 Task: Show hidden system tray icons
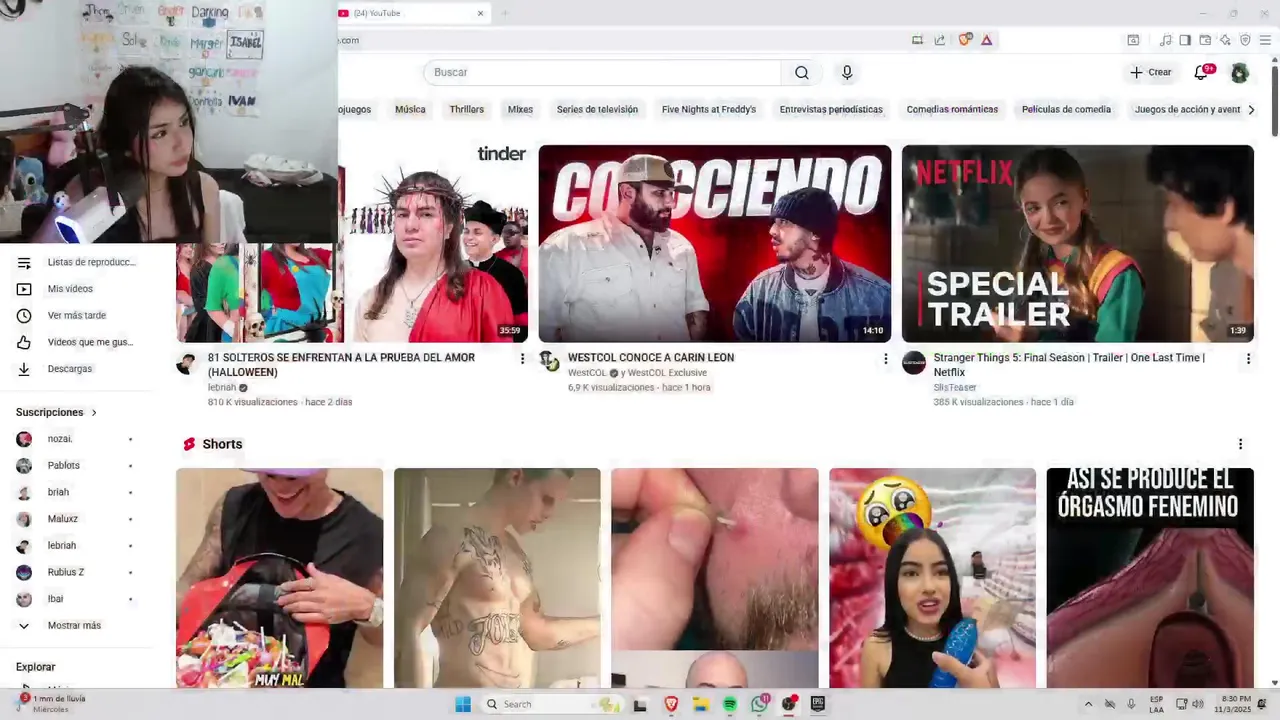tap(1089, 704)
